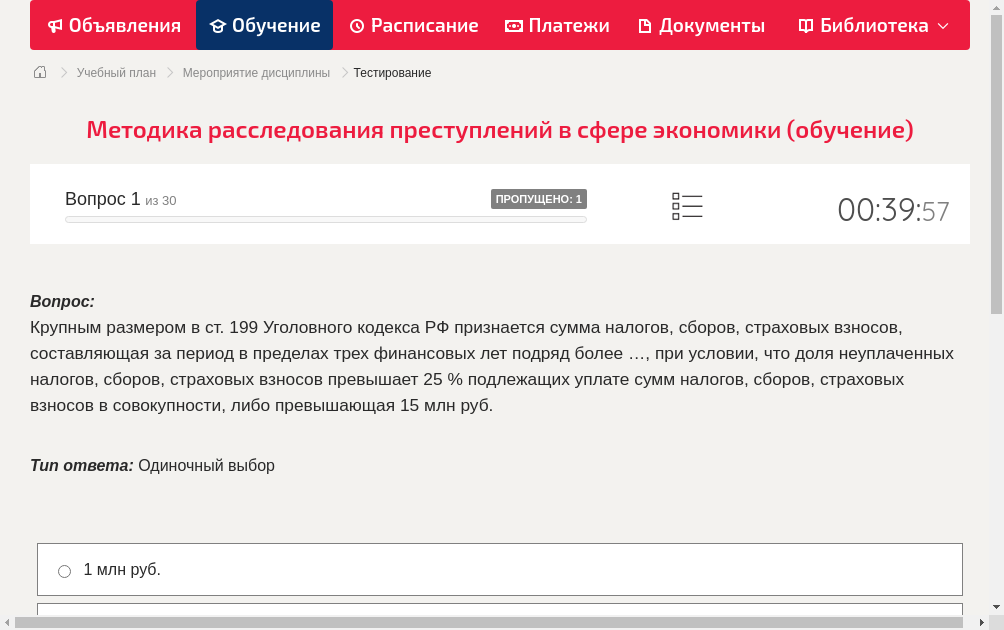Click the book icon on Библиотека
Screen dimensions: 1004x630
click(805, 25)
